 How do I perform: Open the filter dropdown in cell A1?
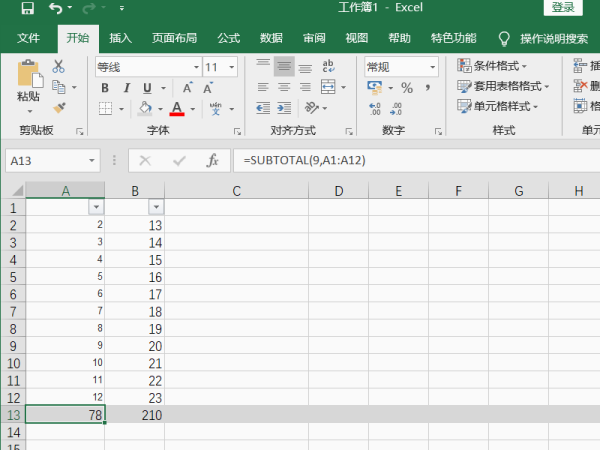point(96,207)
